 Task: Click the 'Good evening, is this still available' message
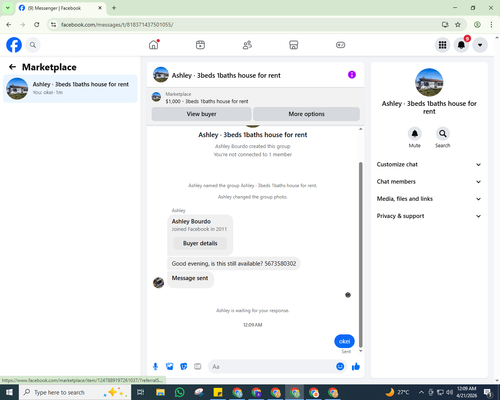pyautogui.click(x=234, y=263)
